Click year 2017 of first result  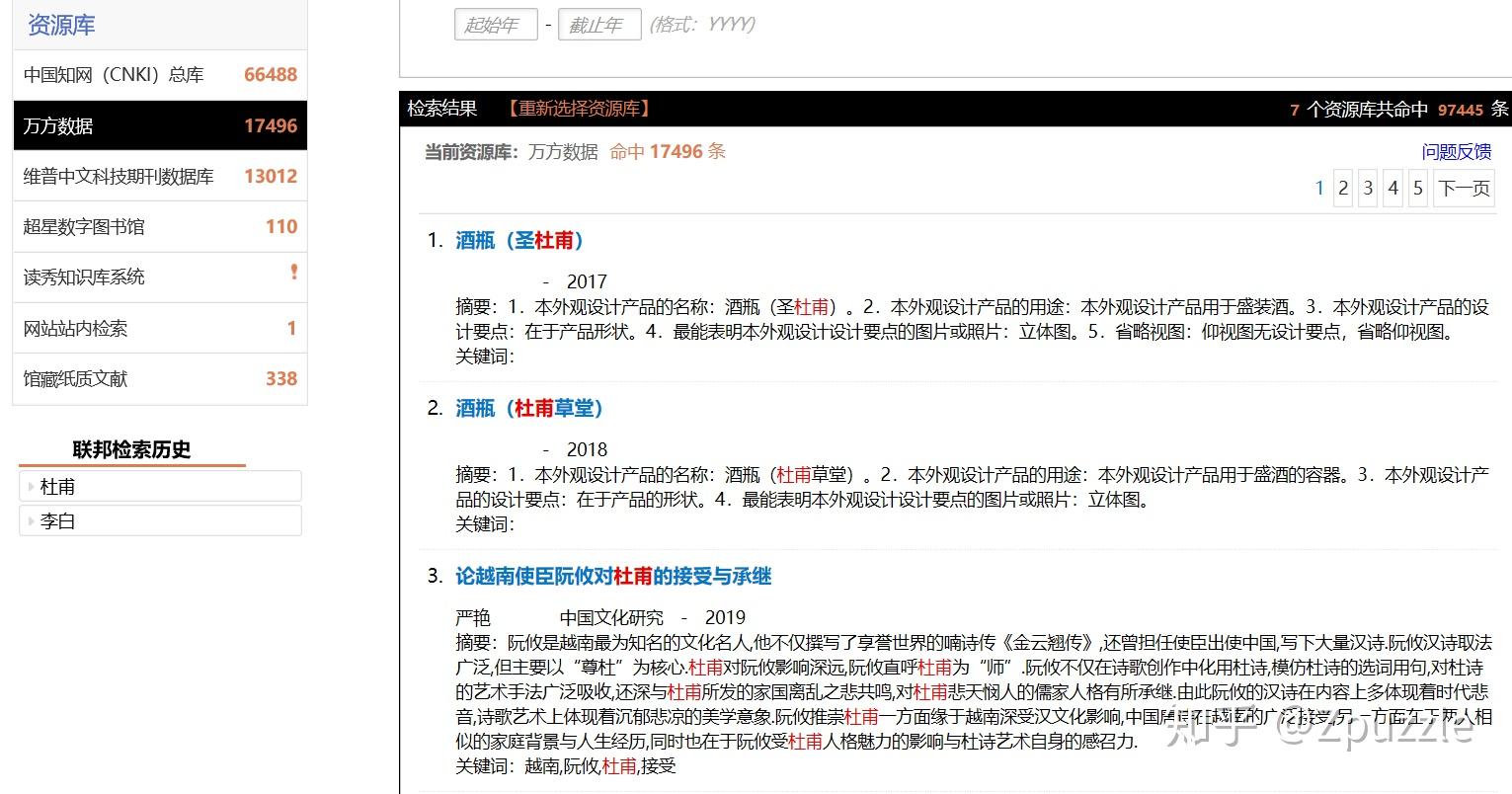pos(587,281)
